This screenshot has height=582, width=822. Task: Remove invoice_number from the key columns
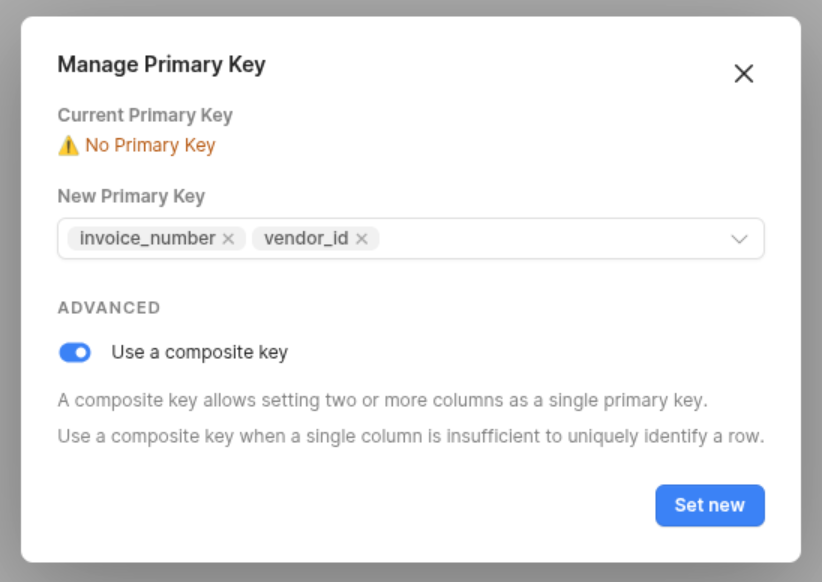tap(228, 239)
